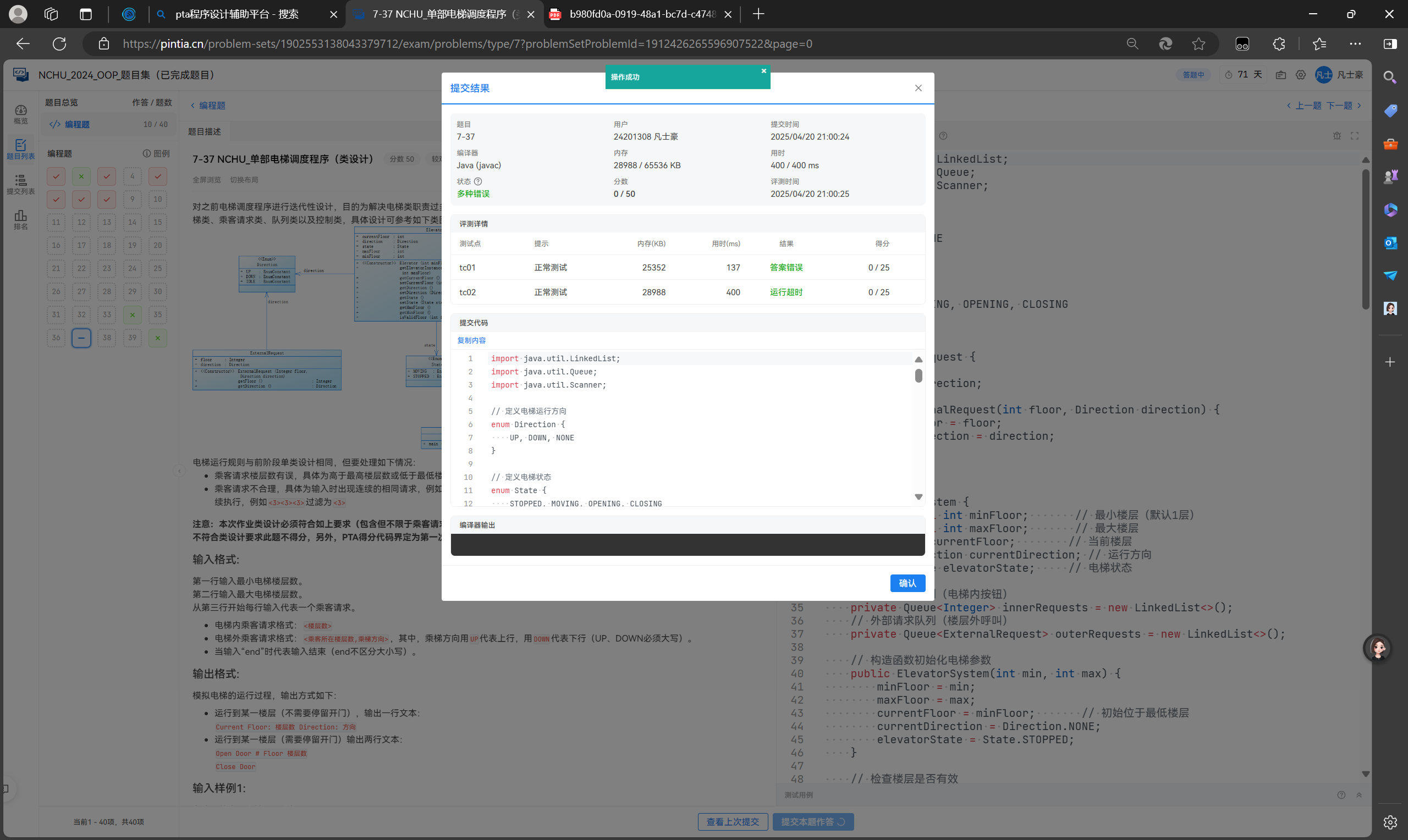Screen dimensions: 1408x840
Task: Open browser extensions puzzle icon
Action: tap(1278, 43)
